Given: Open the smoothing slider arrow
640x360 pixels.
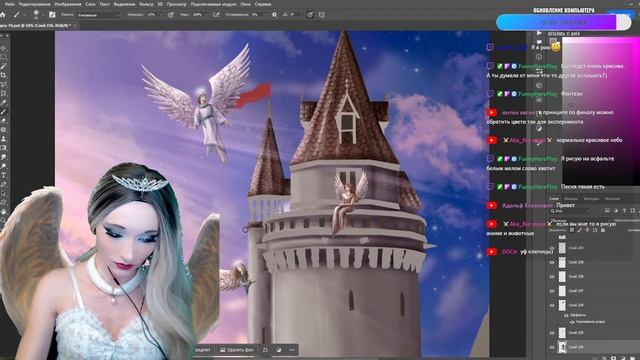Looking at the screenshot, I should [x=266, y=15].
